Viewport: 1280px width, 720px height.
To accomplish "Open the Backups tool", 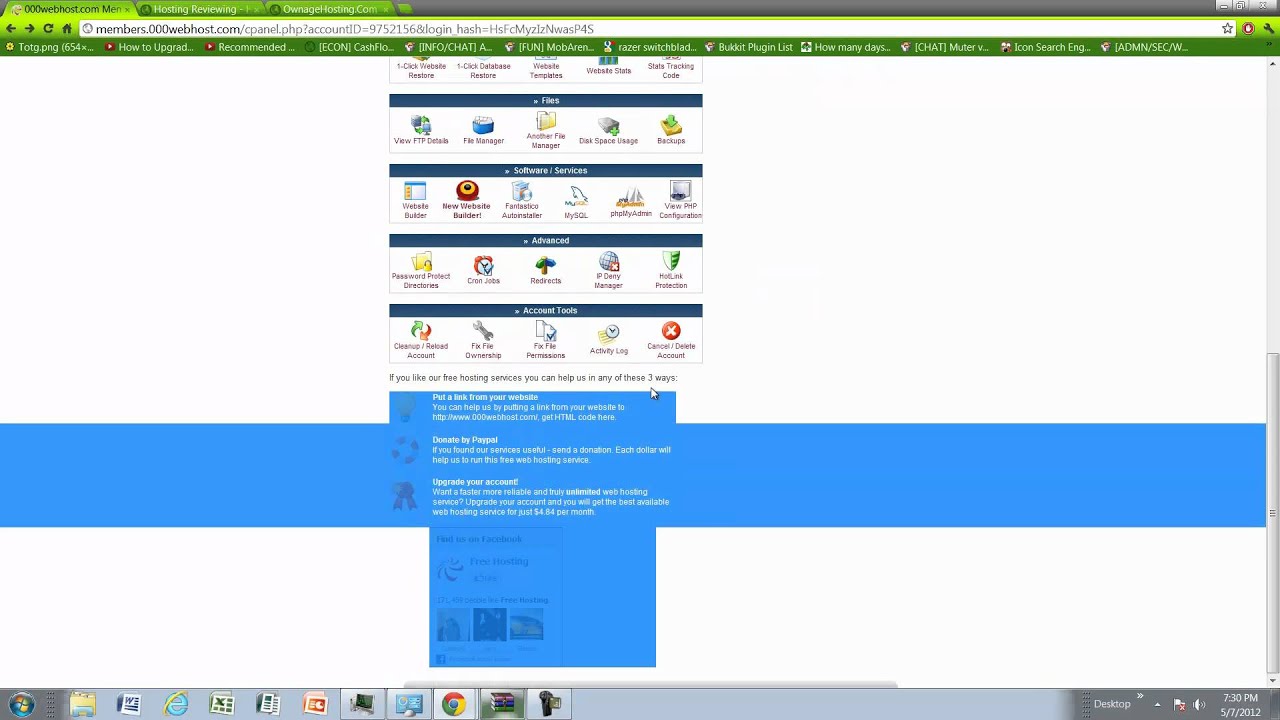I will (x=671, y=131).
